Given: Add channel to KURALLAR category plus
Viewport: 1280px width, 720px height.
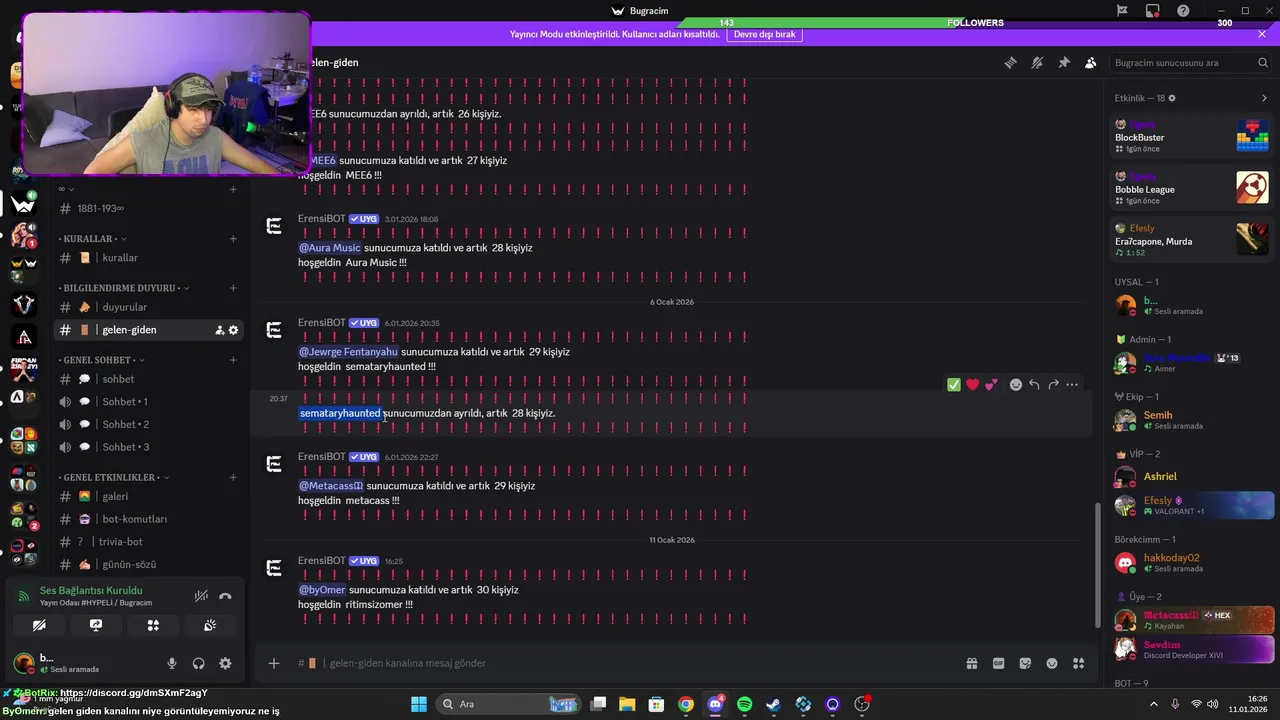Looking at the screenshot, I should pyautogui.click(x=233, y=239).
